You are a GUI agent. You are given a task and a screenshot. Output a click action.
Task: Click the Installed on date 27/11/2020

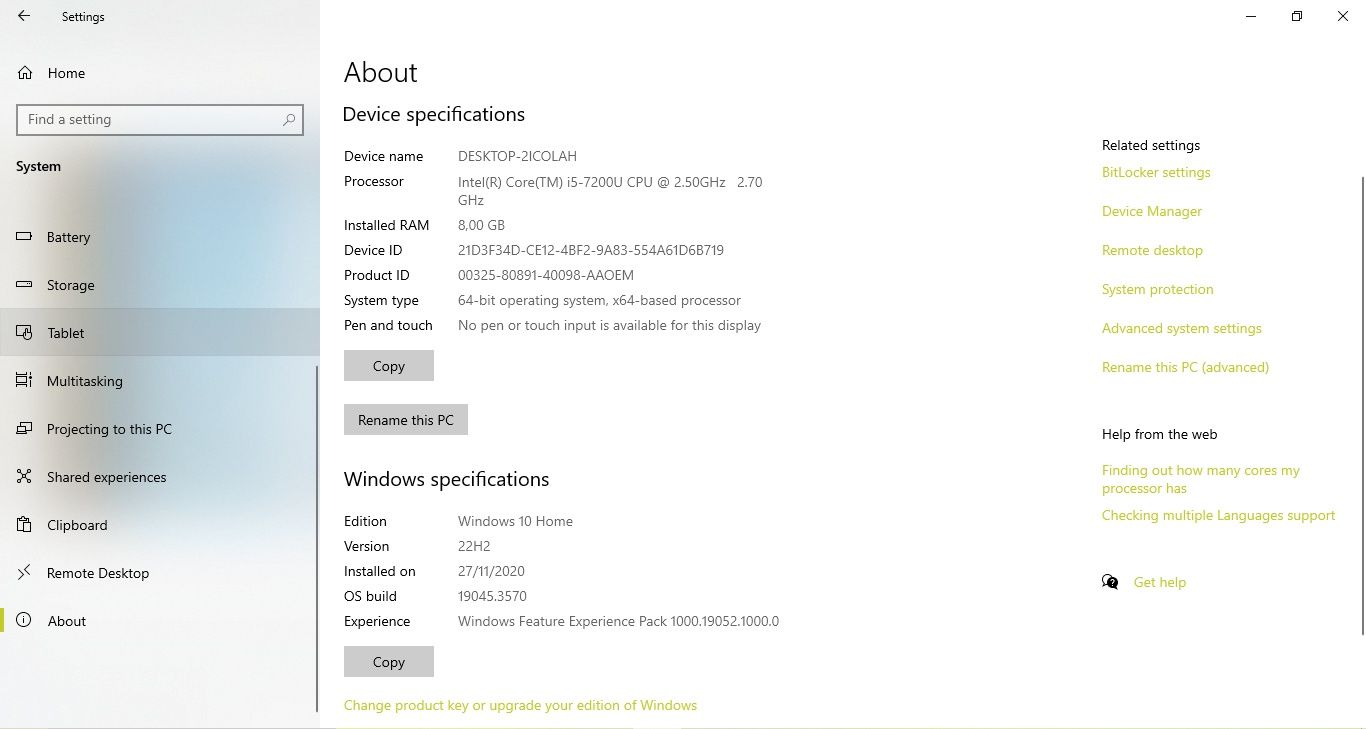point(491,571)
